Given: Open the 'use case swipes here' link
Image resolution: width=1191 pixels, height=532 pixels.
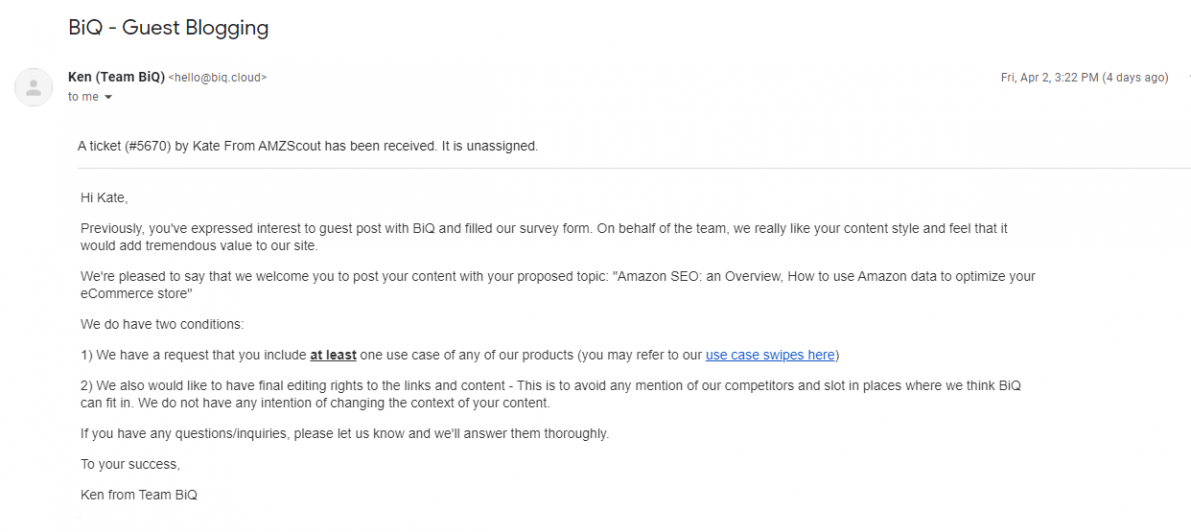Looking at the screenshot, I should tap(770, 355).
